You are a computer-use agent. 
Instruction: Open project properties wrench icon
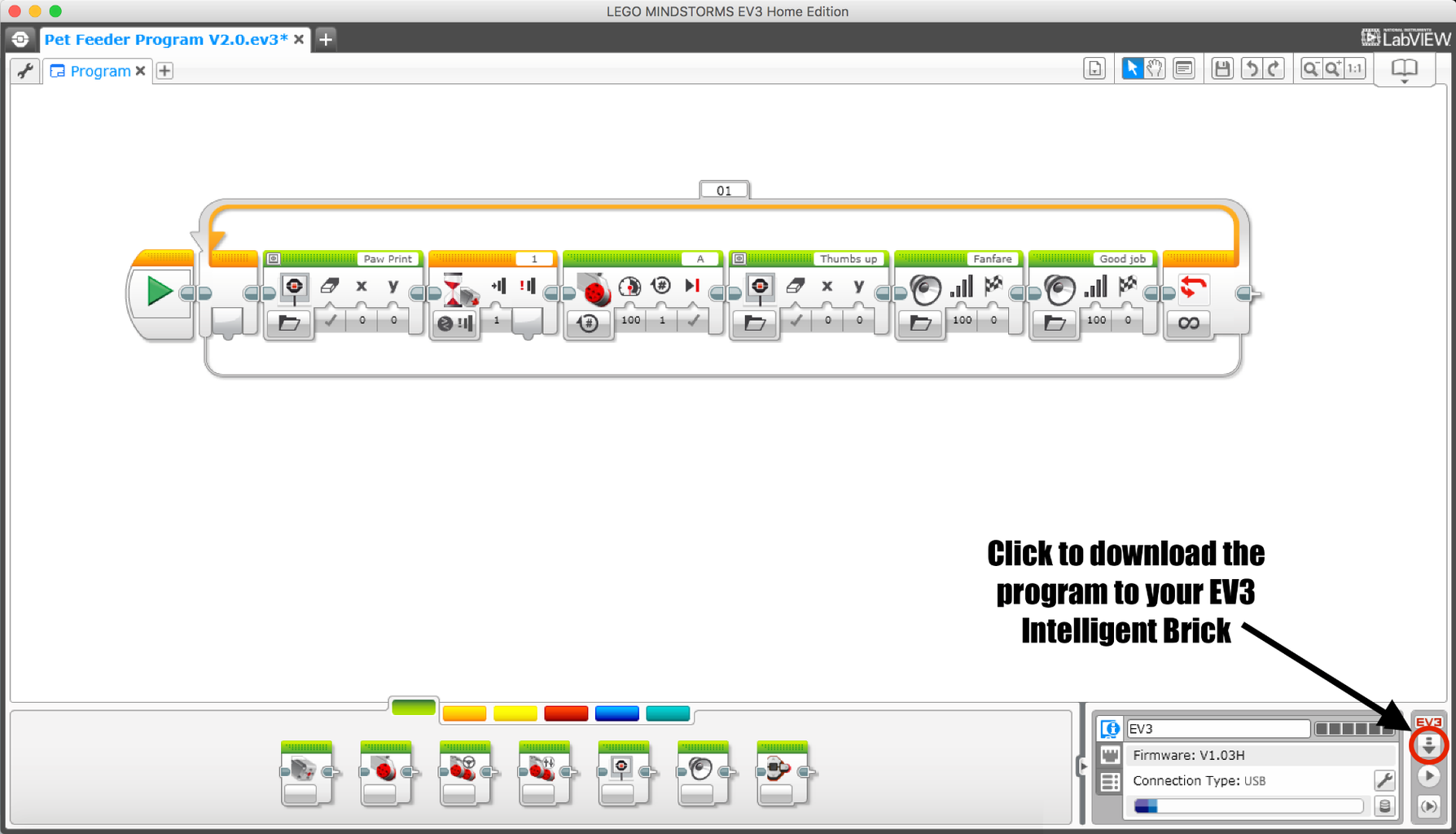point(25,71)
